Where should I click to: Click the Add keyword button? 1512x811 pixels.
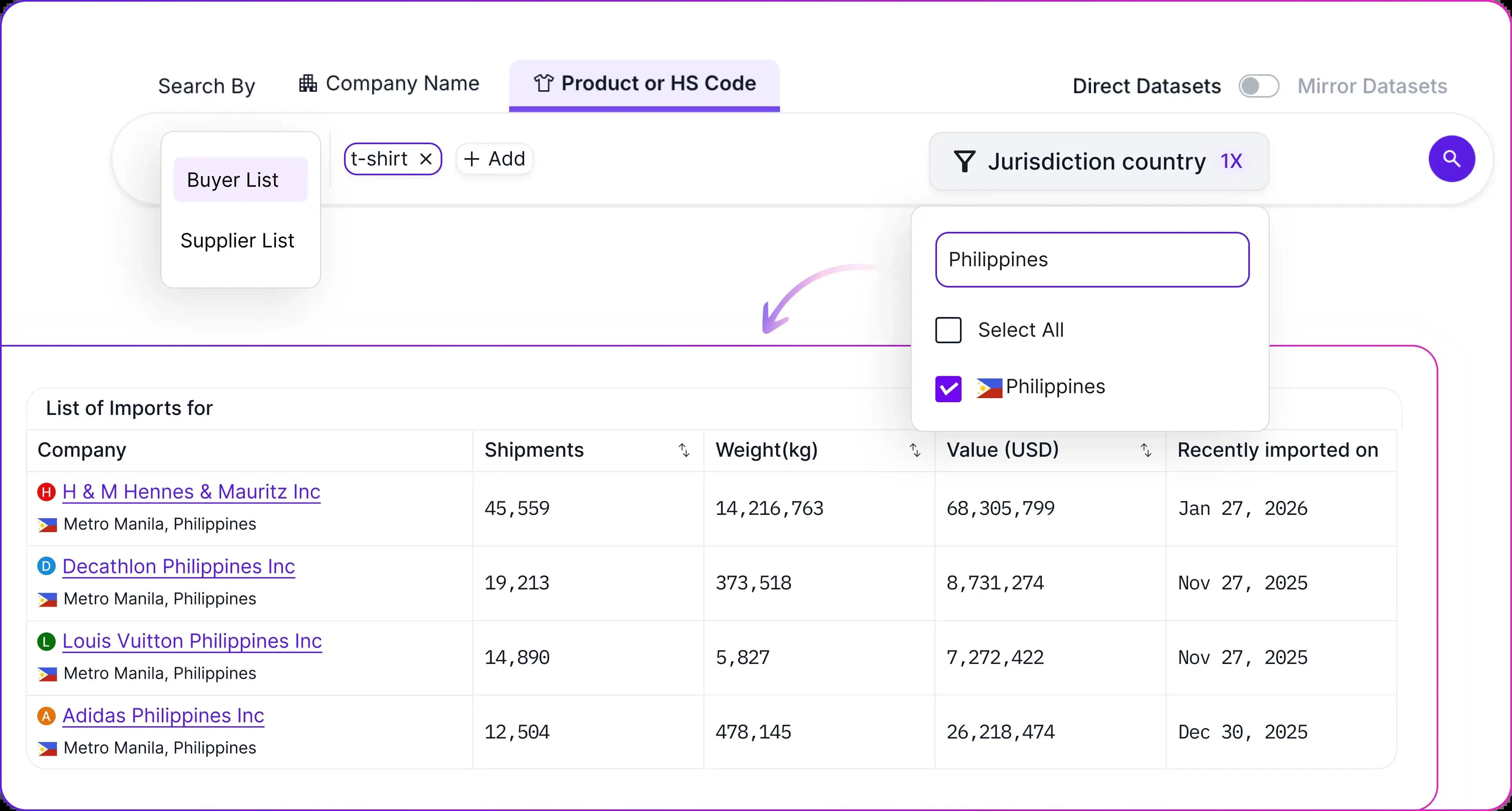tap(494, 159)
